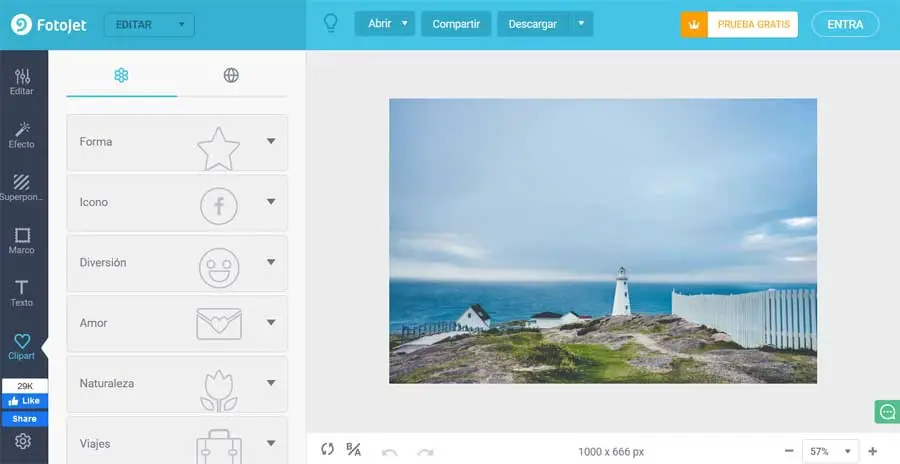This screenshot has width=900, height=464.
Task: Open the green chat support icon
Action: coord(887,412)
